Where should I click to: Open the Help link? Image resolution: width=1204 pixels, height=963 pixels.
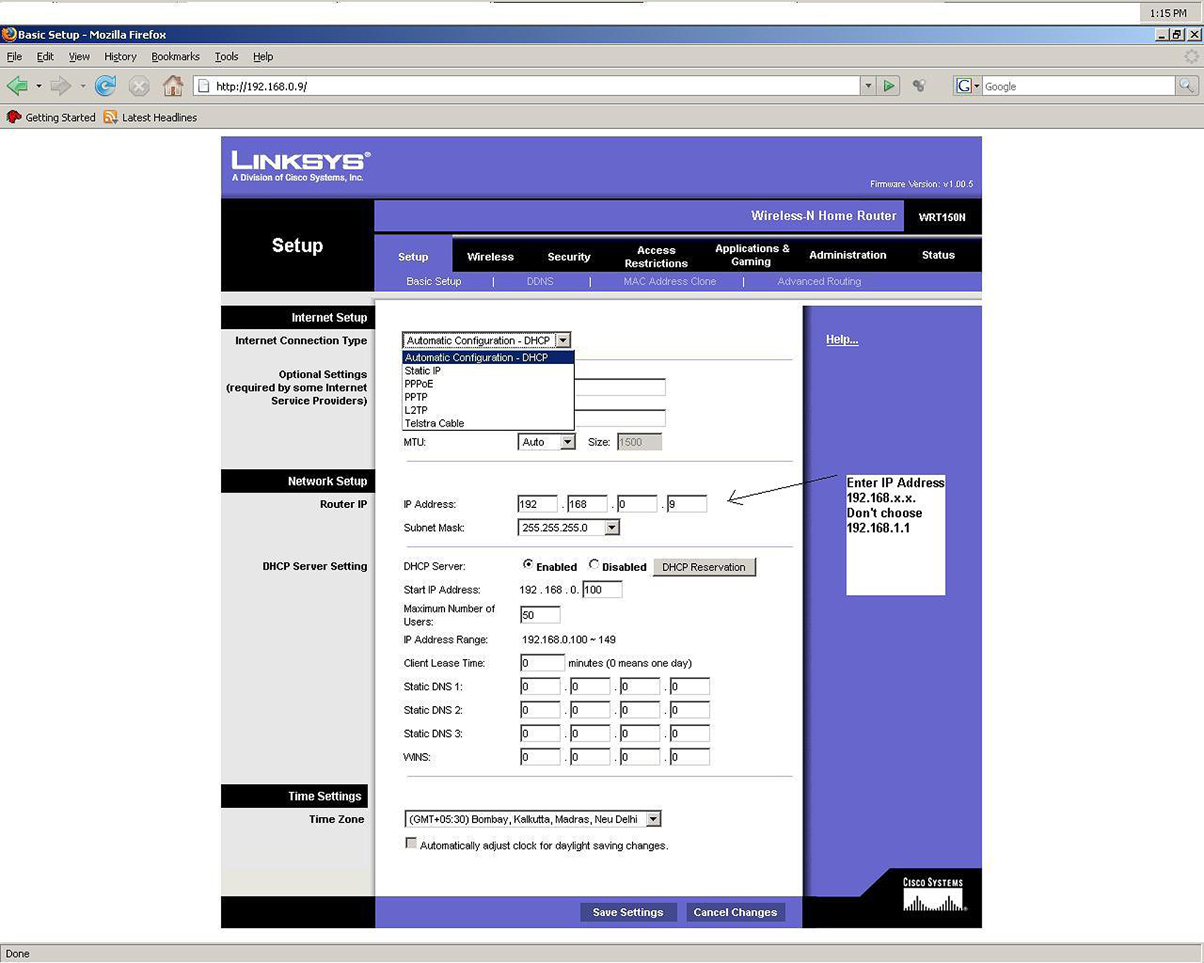(842, 340)
